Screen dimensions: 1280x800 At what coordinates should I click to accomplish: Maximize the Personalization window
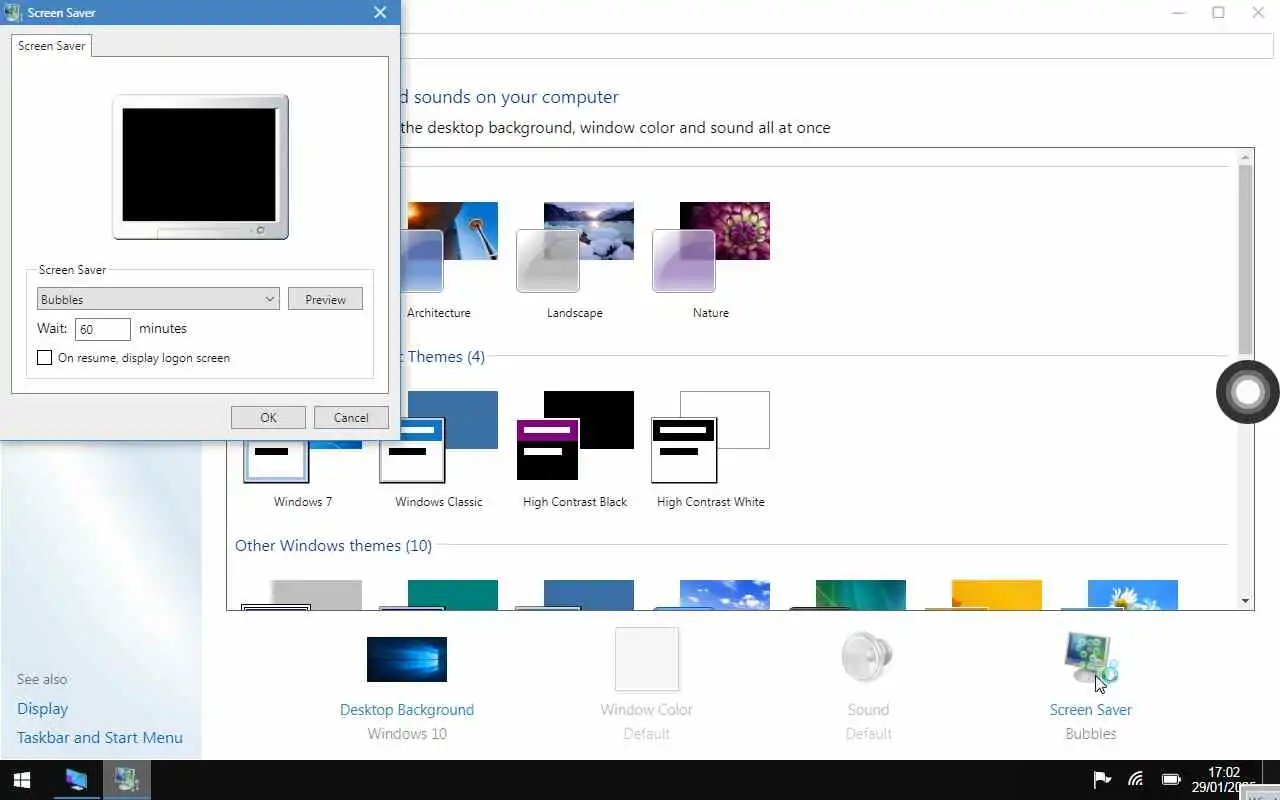[1218, 13]
